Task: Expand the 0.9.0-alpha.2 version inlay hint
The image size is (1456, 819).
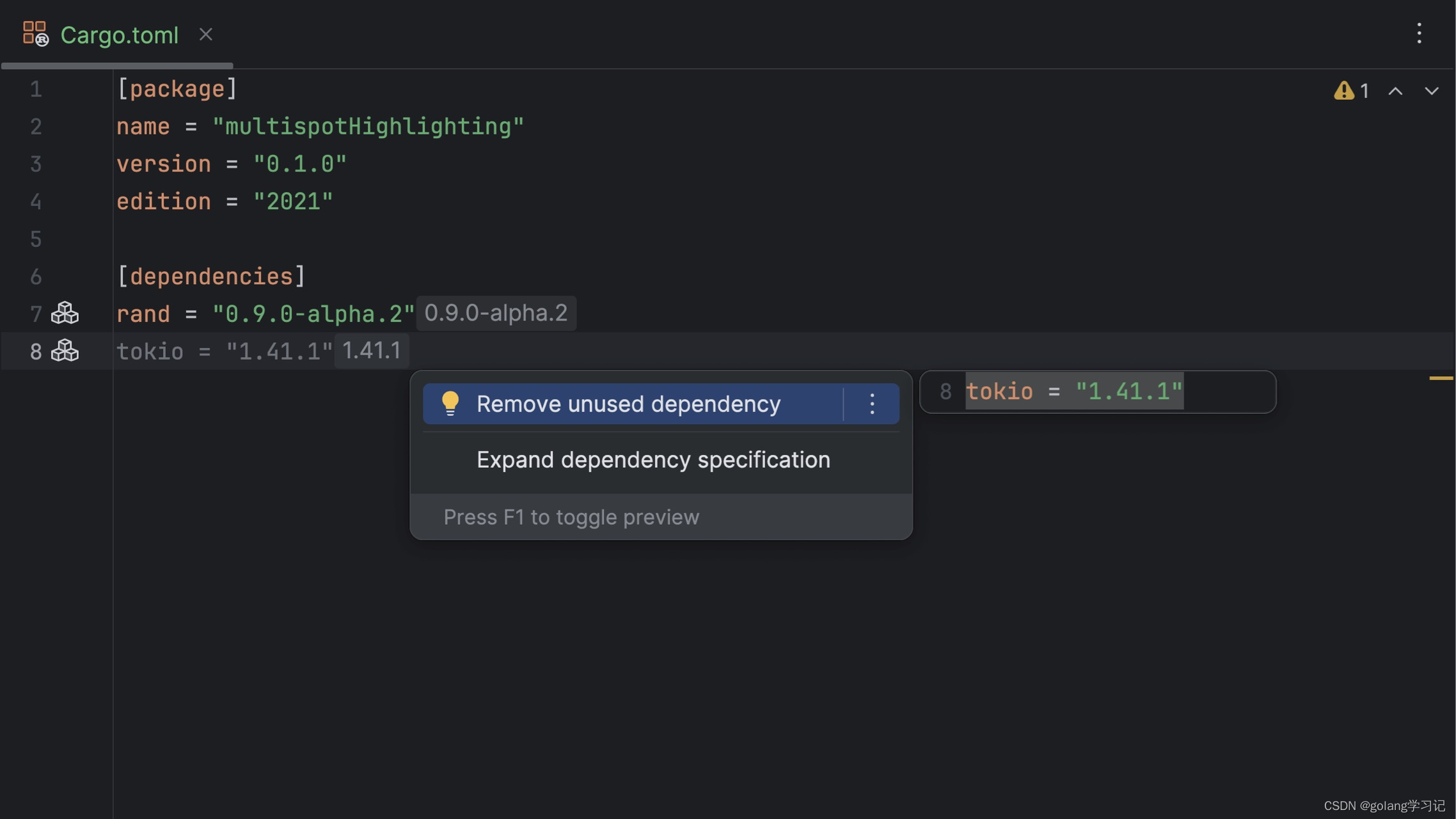Action: (495, 313)
